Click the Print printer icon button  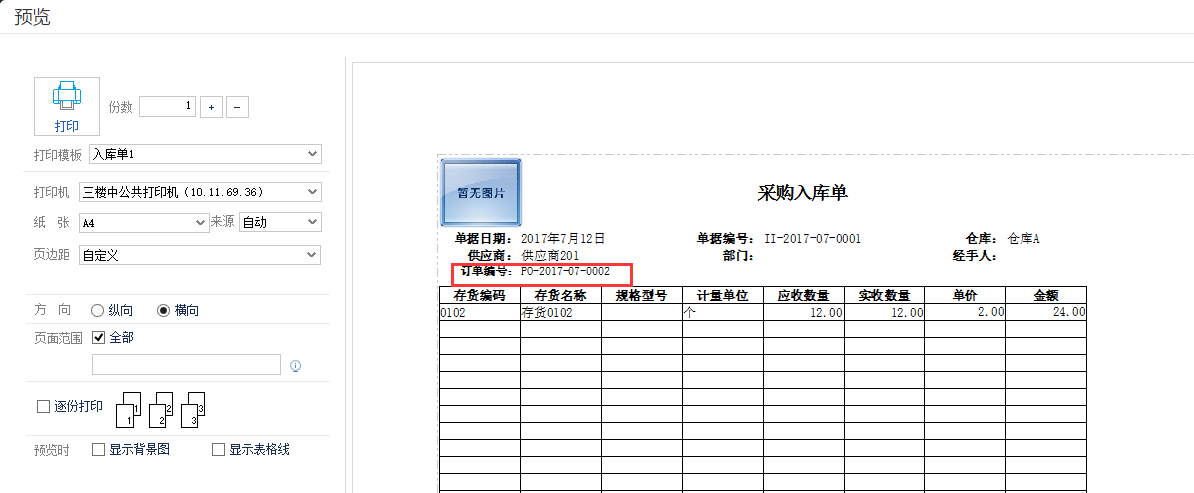coord(66,106)
